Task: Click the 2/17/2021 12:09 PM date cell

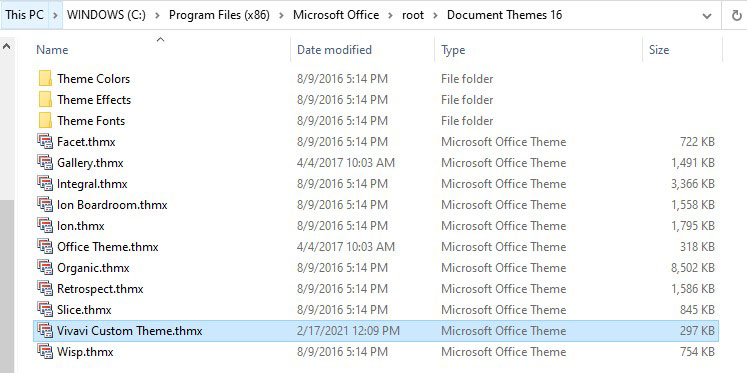Action: [x=348, y=331]
